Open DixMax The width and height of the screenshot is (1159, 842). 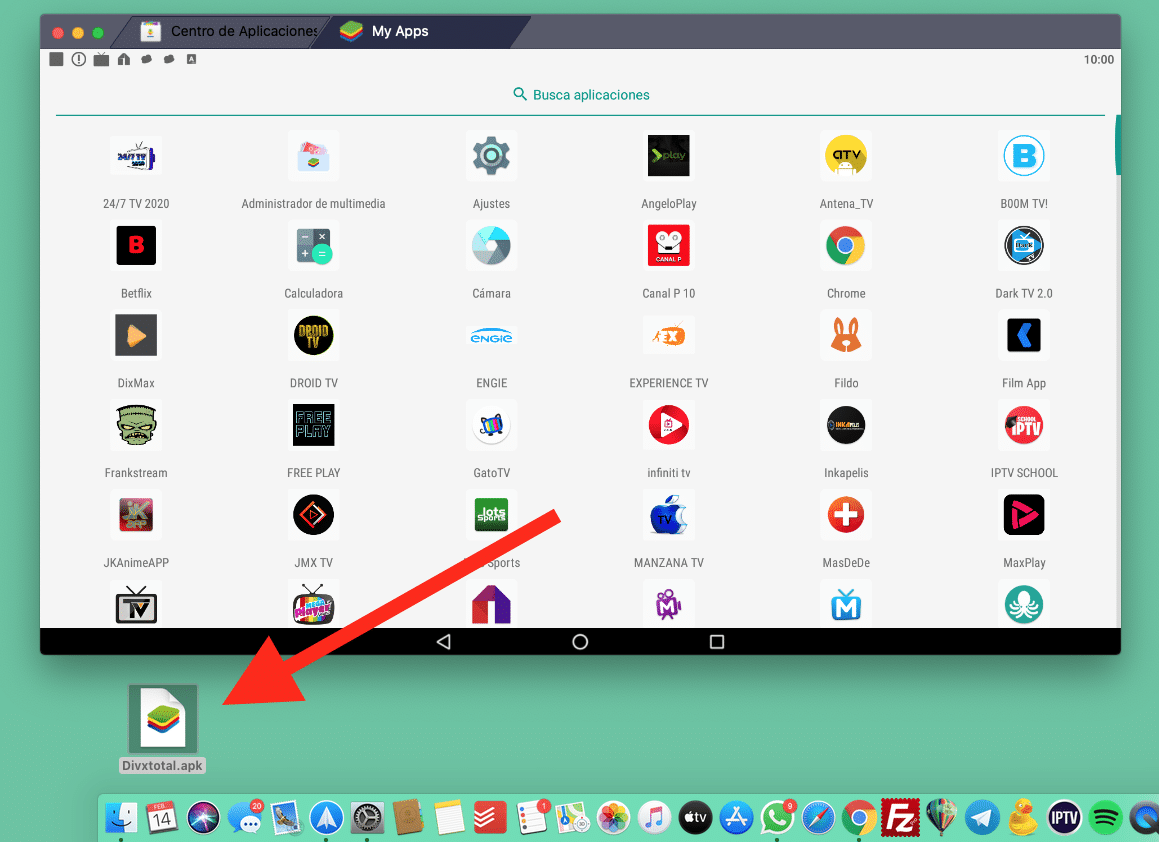point(136,335)
